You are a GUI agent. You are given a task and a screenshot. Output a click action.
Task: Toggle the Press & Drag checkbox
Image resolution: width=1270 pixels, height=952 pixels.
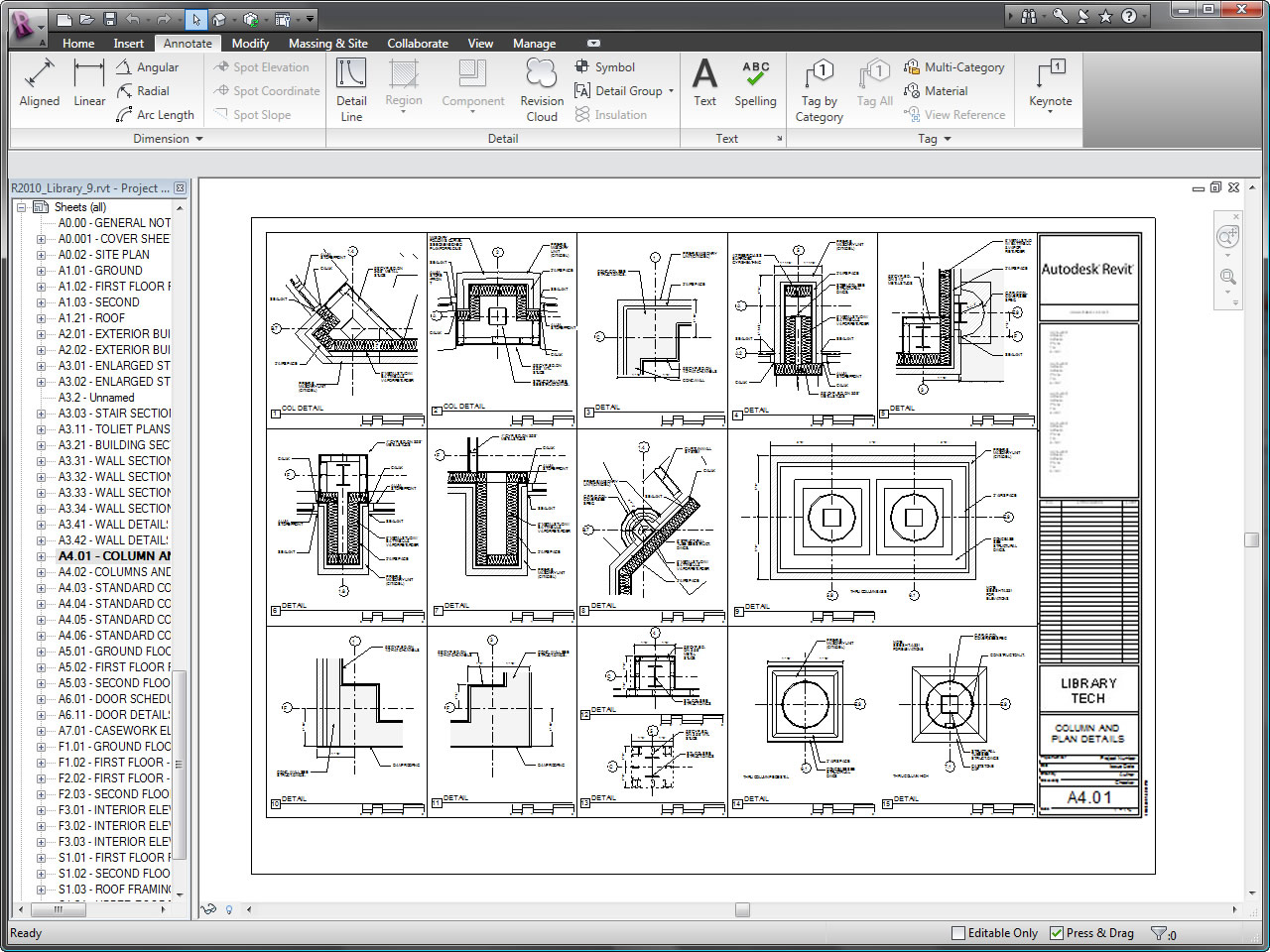pyautogui.click(x=1057, y=933)
